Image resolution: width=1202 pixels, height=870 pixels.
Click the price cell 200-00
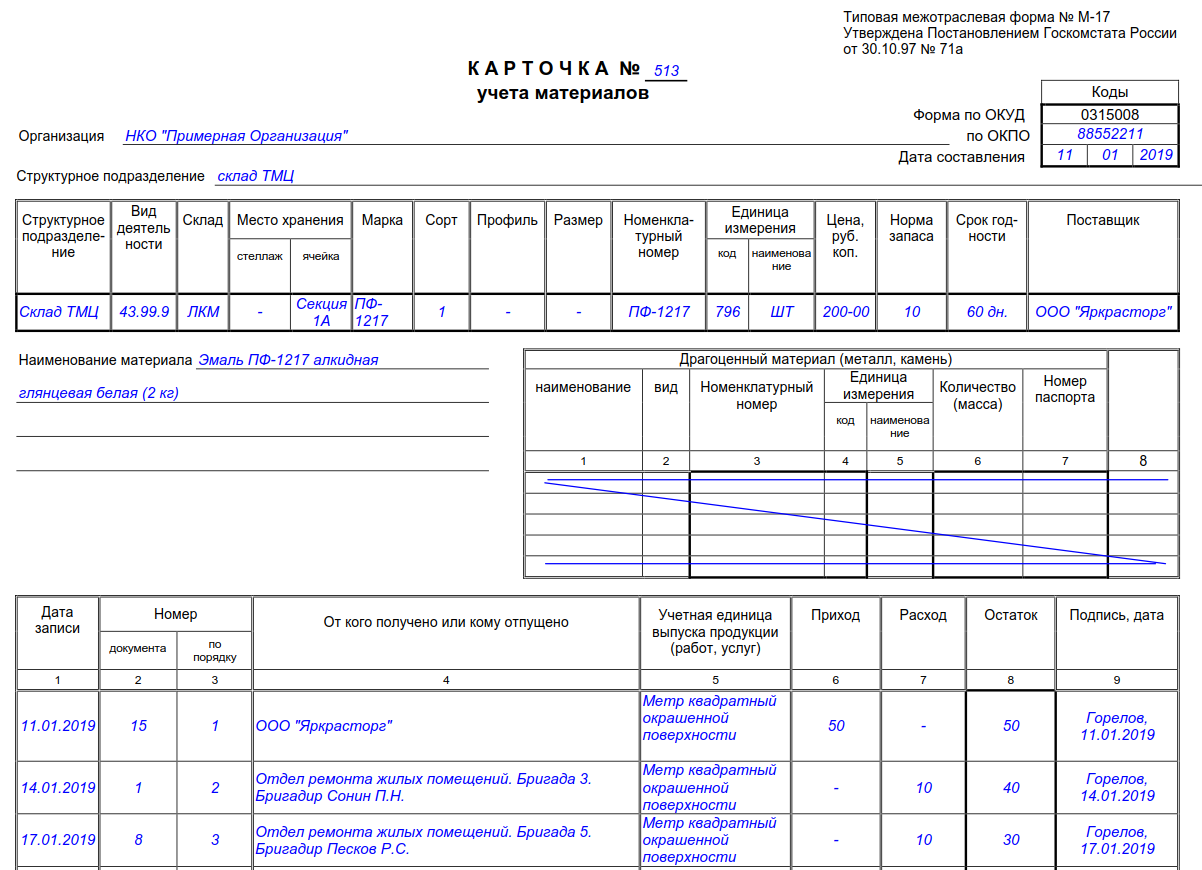(846, 312)
